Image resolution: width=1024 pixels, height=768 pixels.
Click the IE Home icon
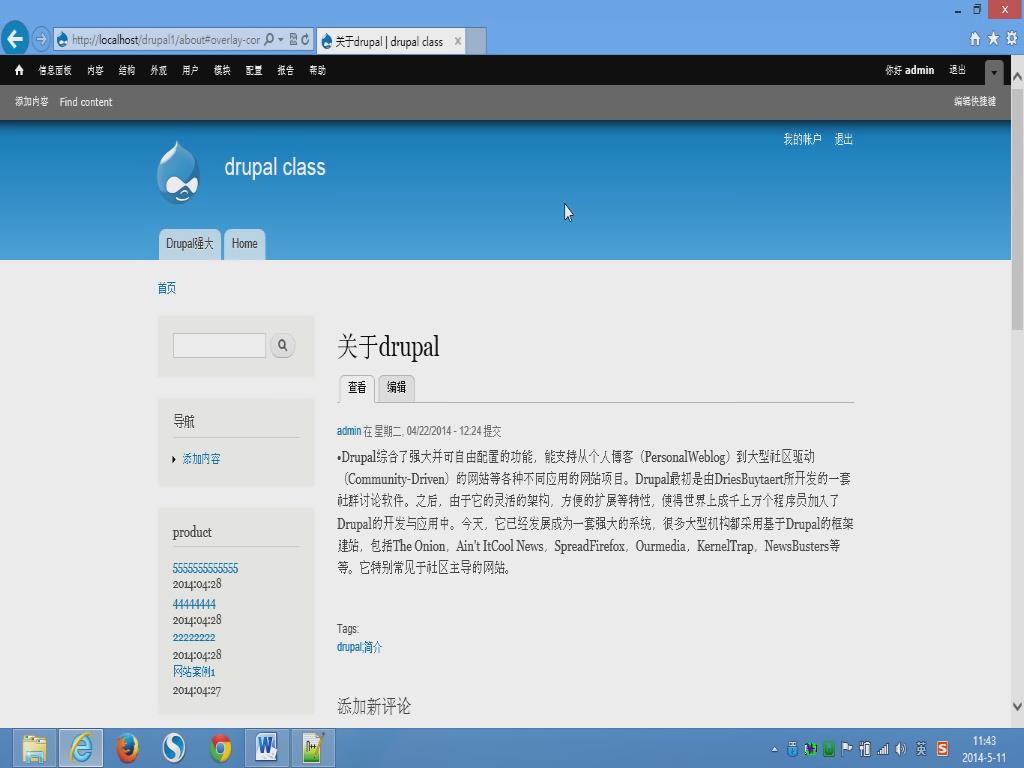coord(975,39)
